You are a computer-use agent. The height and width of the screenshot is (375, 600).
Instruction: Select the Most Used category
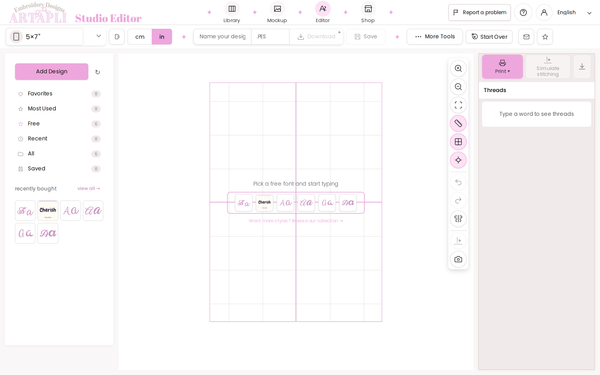point(59,109)
